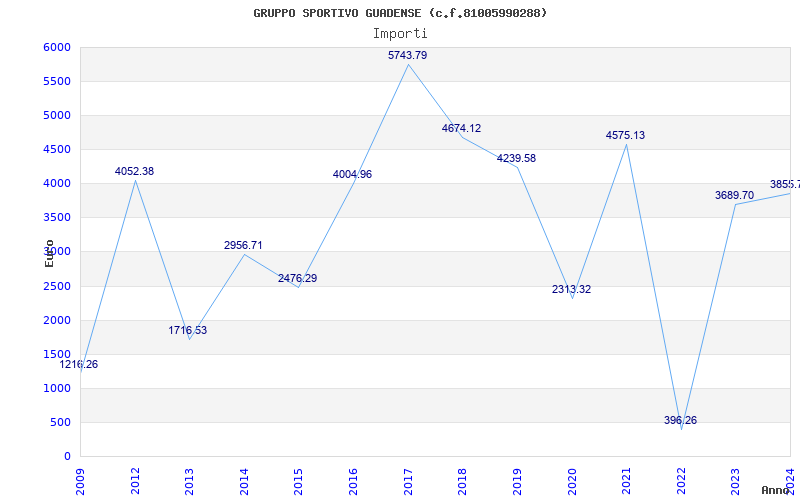Select the 5743.79 data label

[x=408, y=55]
